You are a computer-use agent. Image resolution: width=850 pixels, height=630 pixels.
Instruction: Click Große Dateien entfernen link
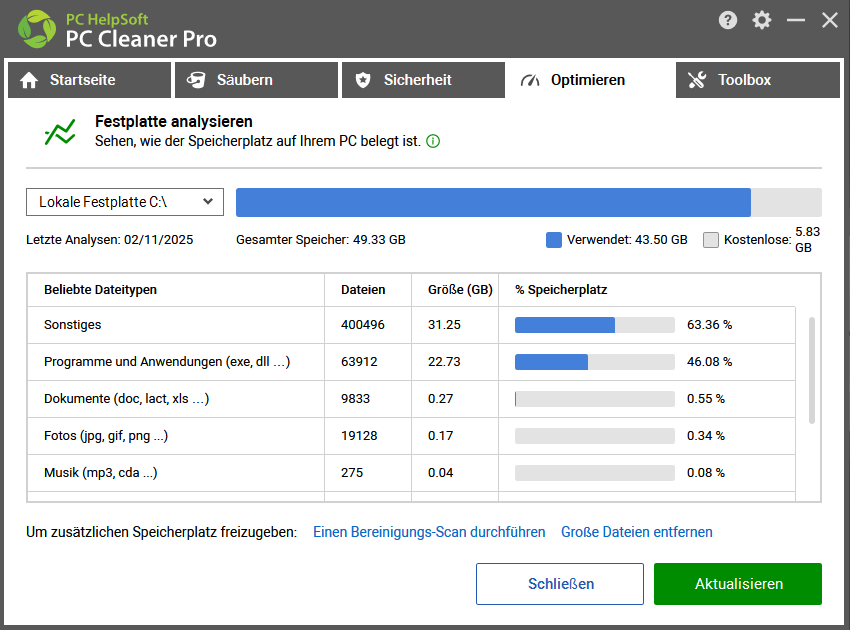636,532
